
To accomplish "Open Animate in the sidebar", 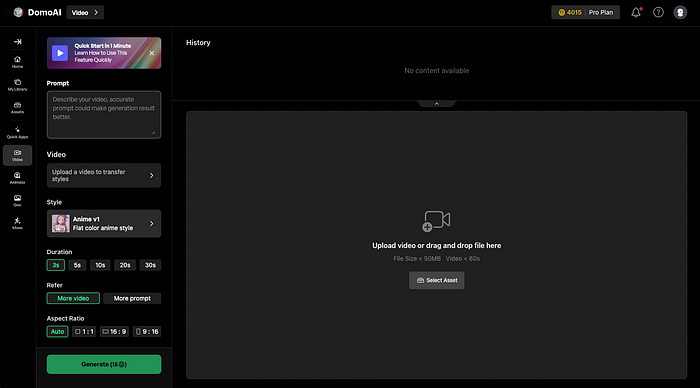I will click(17, 178).
